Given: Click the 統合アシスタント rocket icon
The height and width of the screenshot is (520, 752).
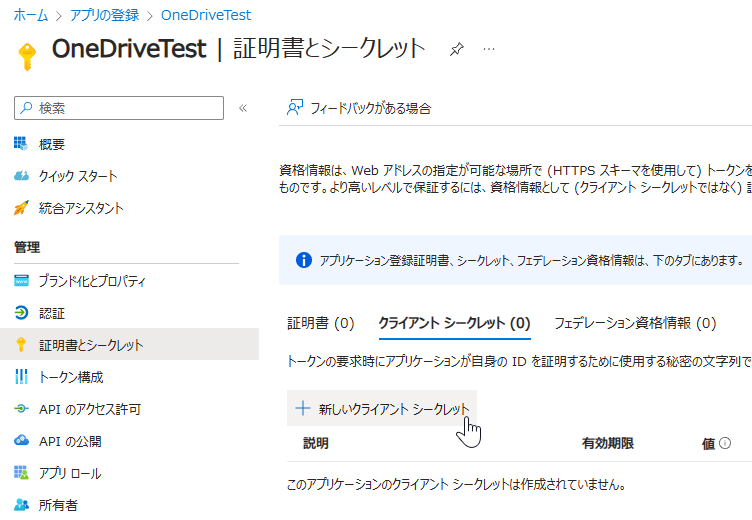Looking at the screenshot, I should pos(21,208).
